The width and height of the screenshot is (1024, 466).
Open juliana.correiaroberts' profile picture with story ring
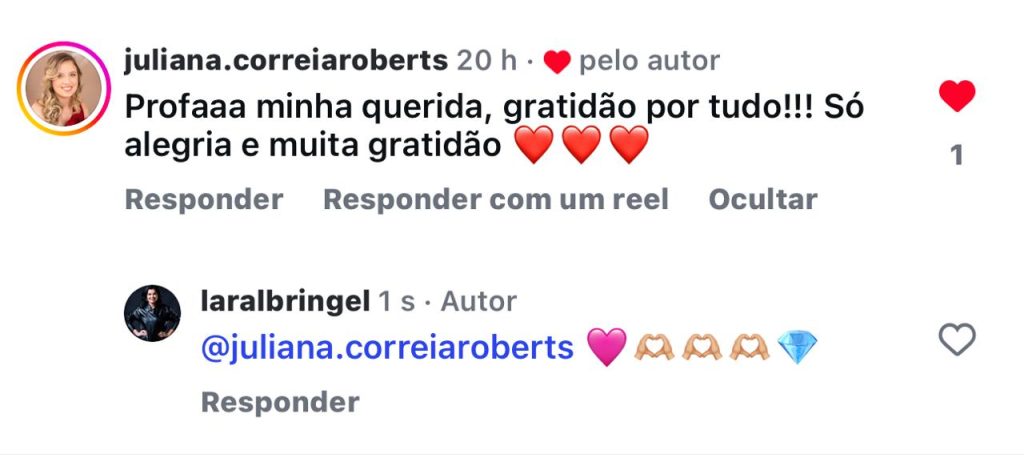click(x=63, y=88)
